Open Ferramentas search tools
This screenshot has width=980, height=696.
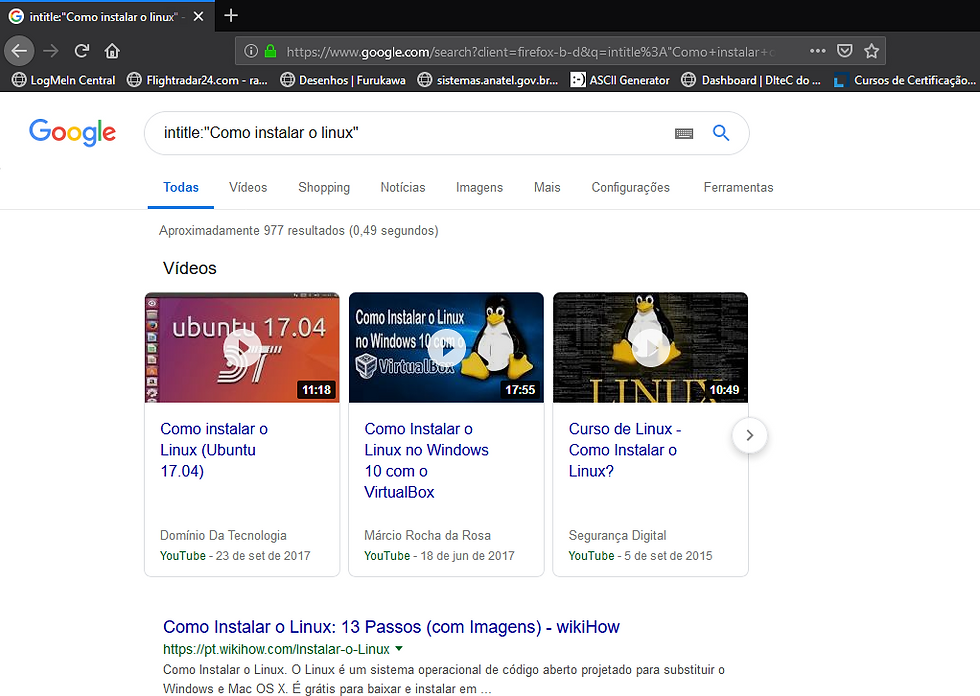point(738,187)
